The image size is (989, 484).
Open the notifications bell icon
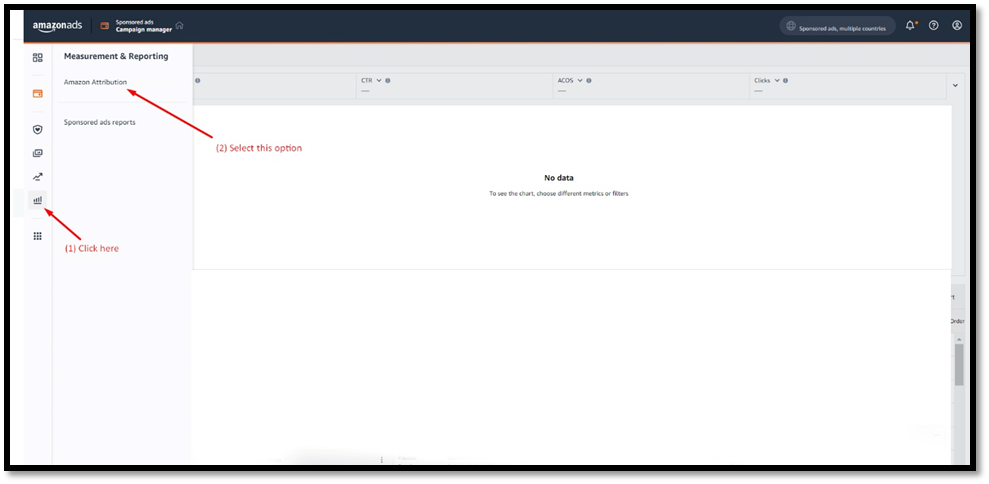(910, 25)
